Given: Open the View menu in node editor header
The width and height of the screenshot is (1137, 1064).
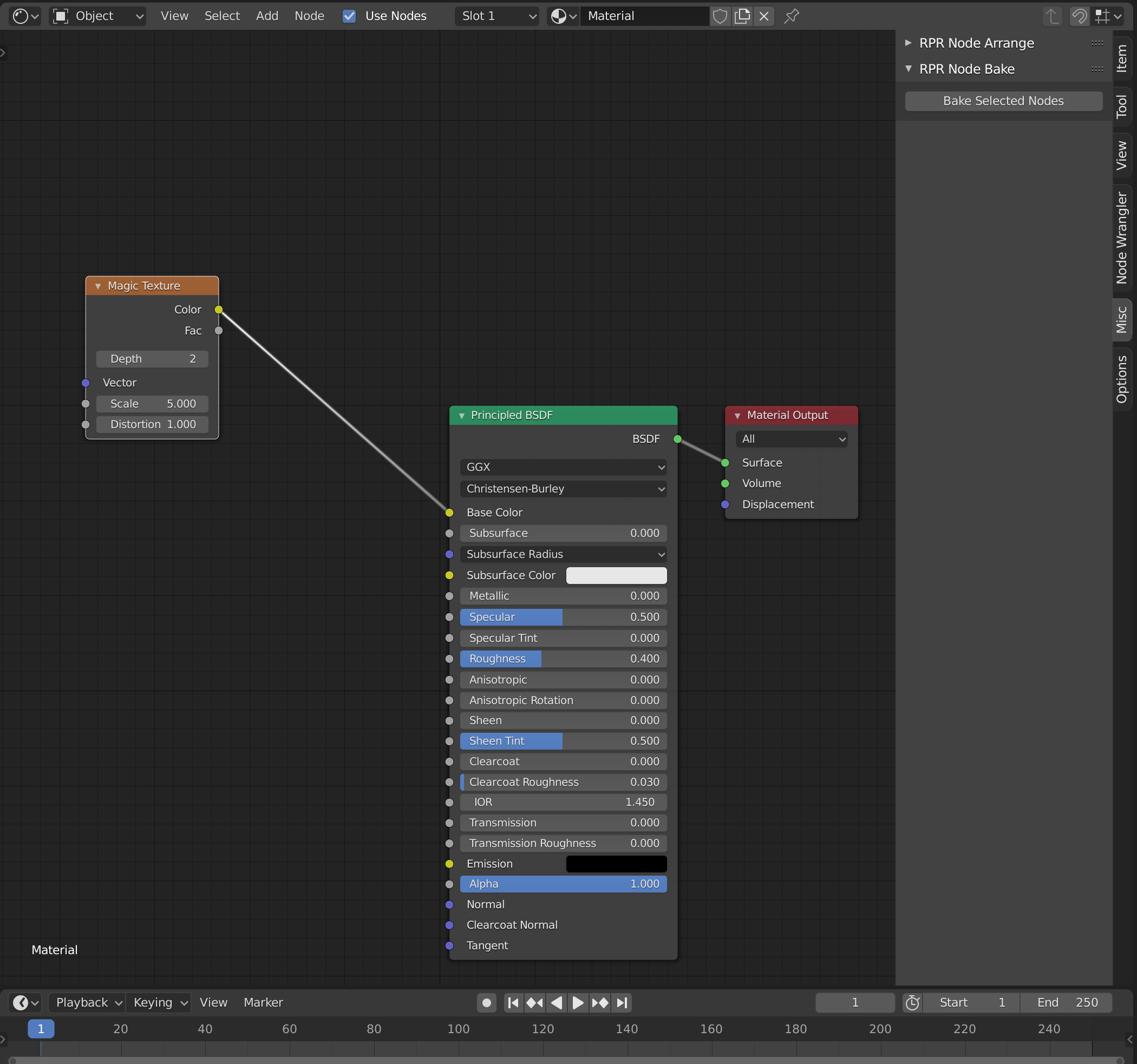Looking at the screenshot, I should coord(174,16).
